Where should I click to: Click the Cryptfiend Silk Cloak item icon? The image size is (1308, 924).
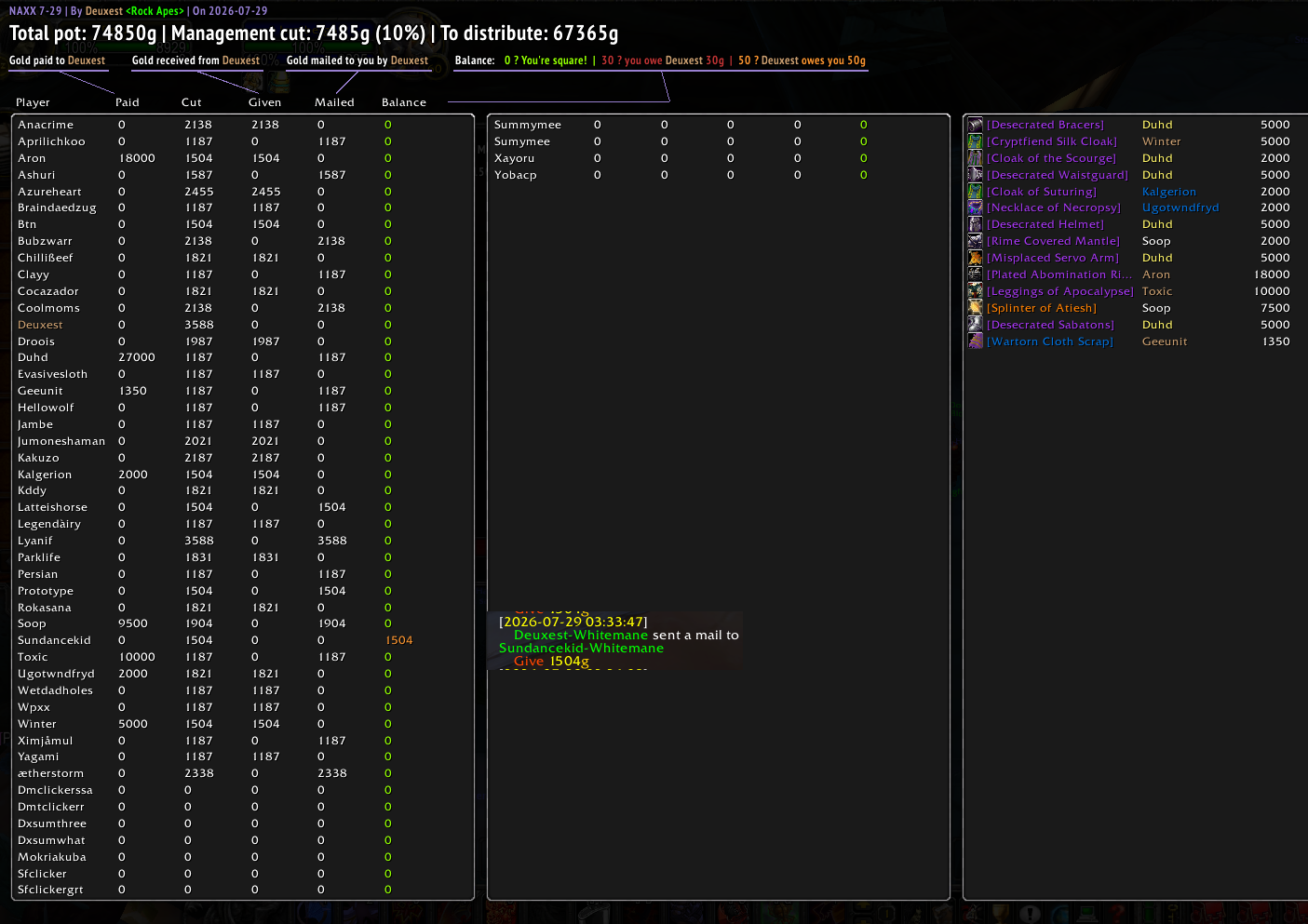tap(975, 141)
